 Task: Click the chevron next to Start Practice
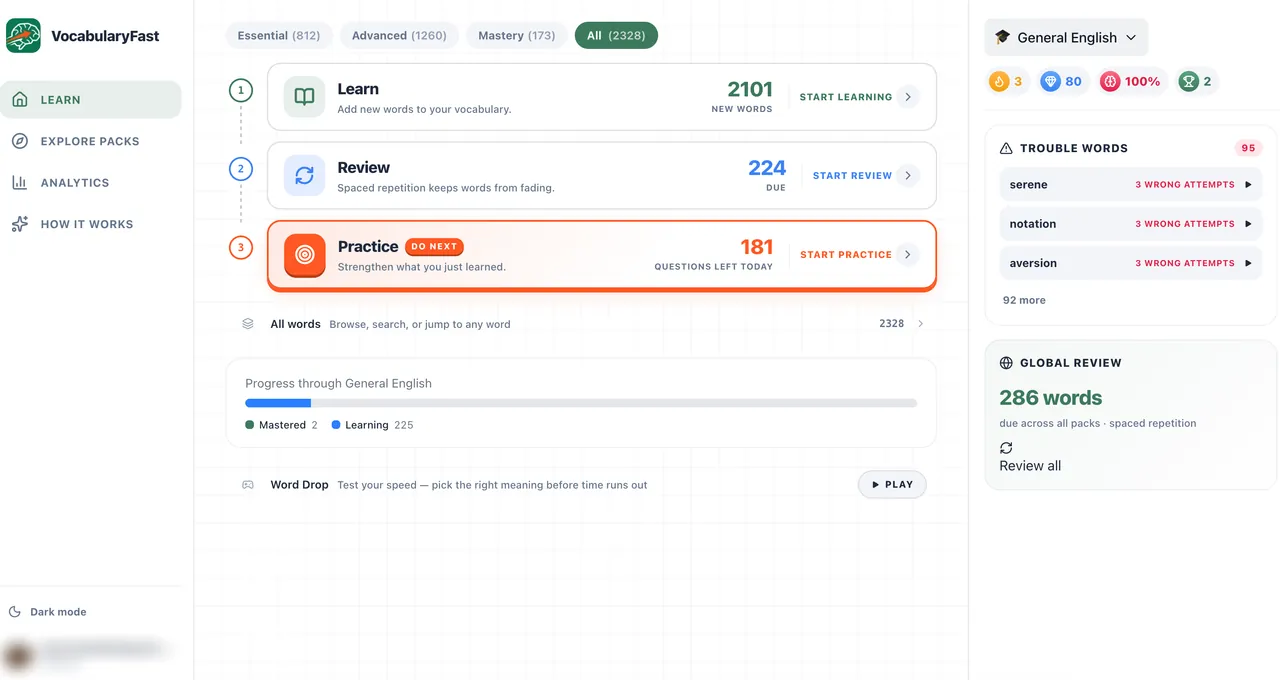[908, 255]
